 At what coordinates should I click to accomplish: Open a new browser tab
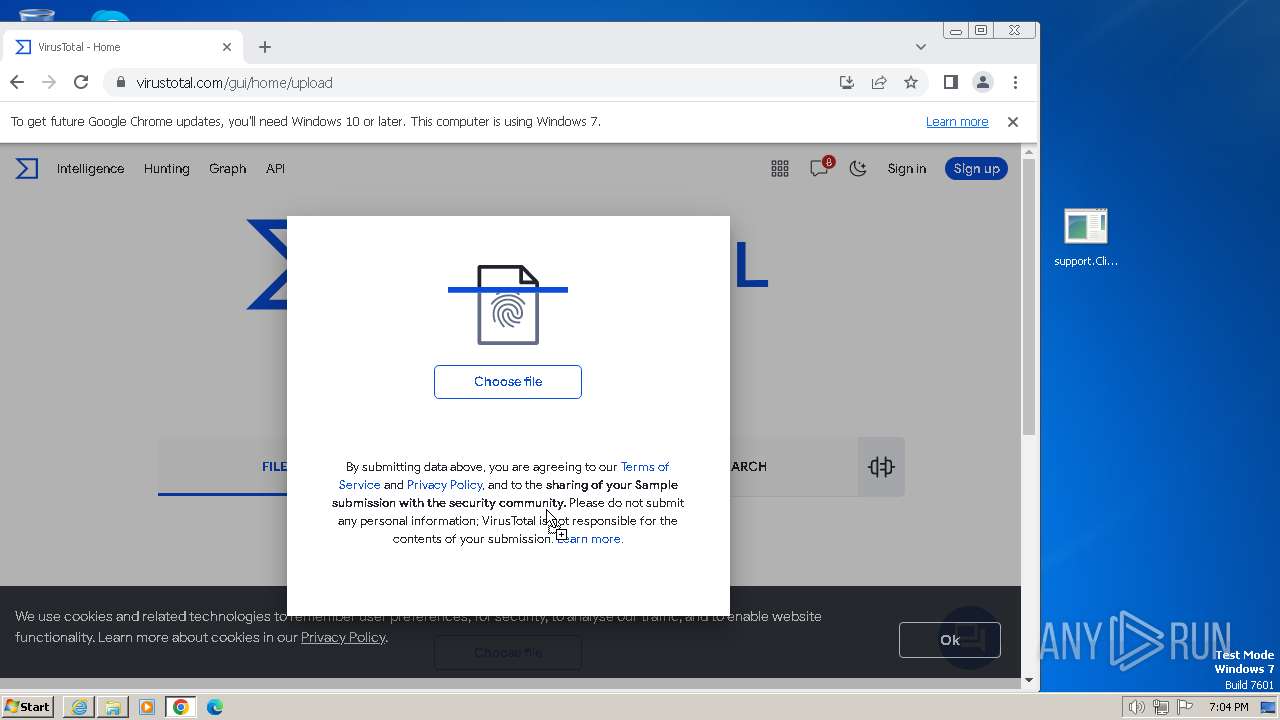[265, 47]
